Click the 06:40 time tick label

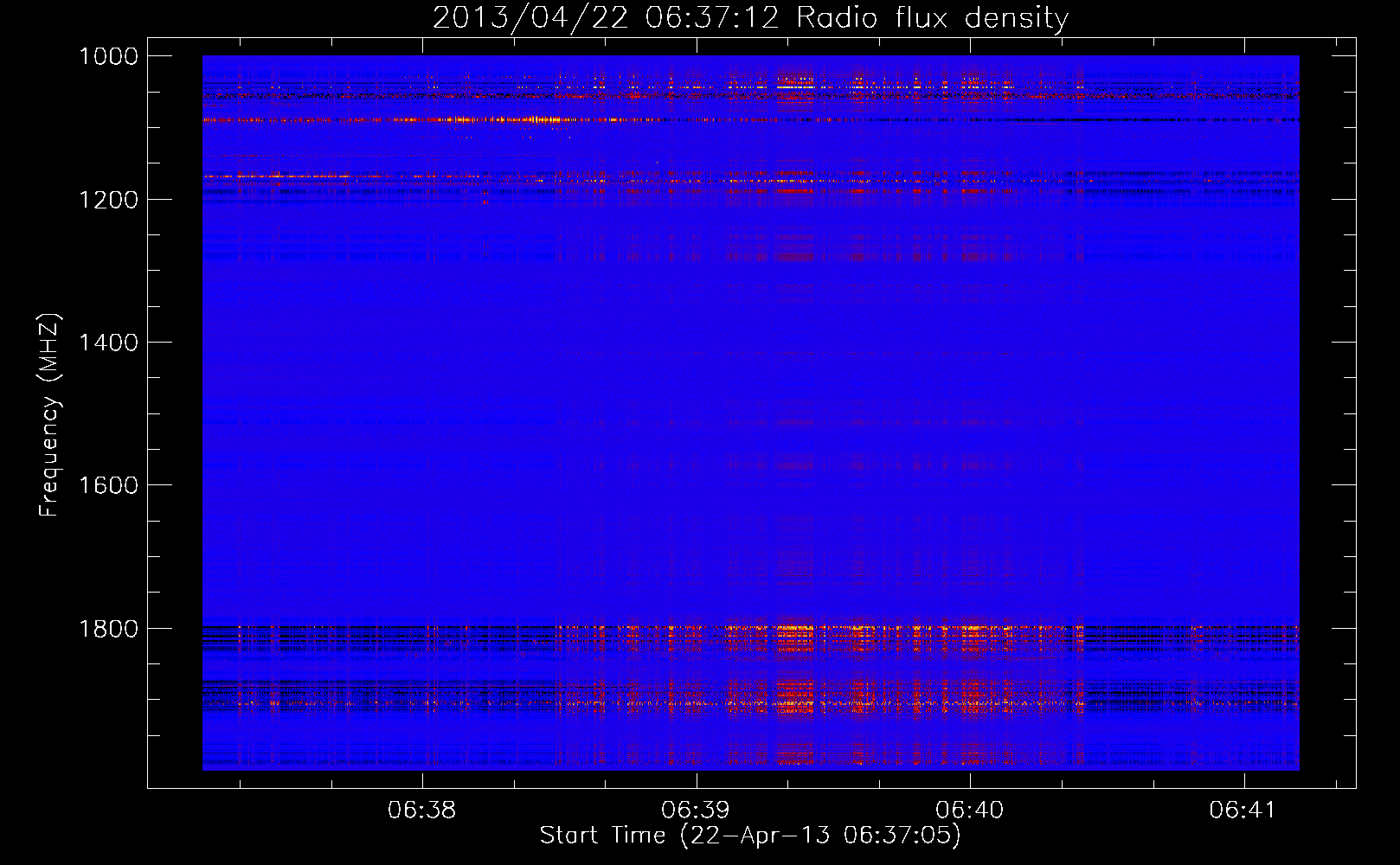tap(969, 810)
